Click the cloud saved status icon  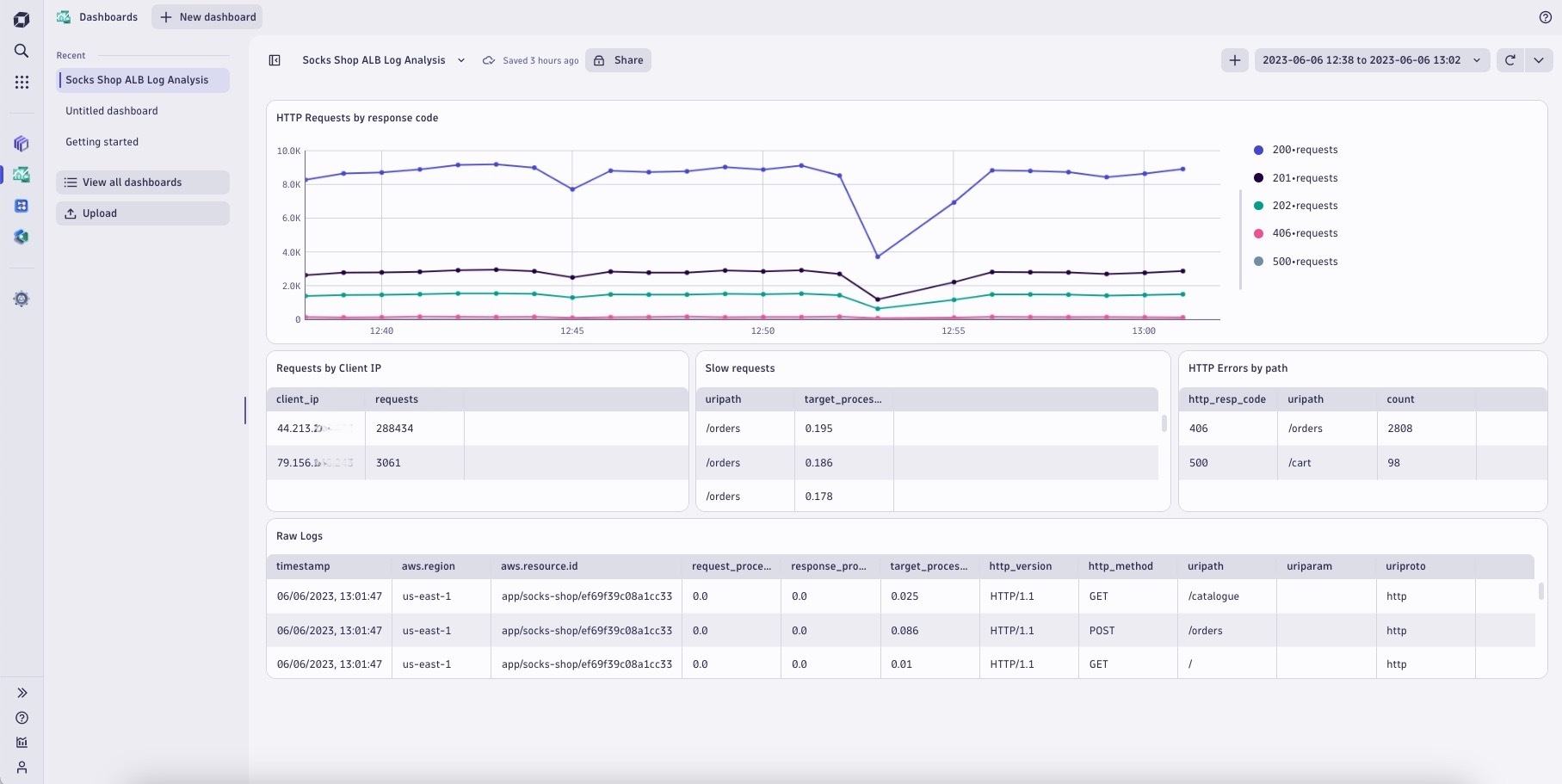coord(489,60)
